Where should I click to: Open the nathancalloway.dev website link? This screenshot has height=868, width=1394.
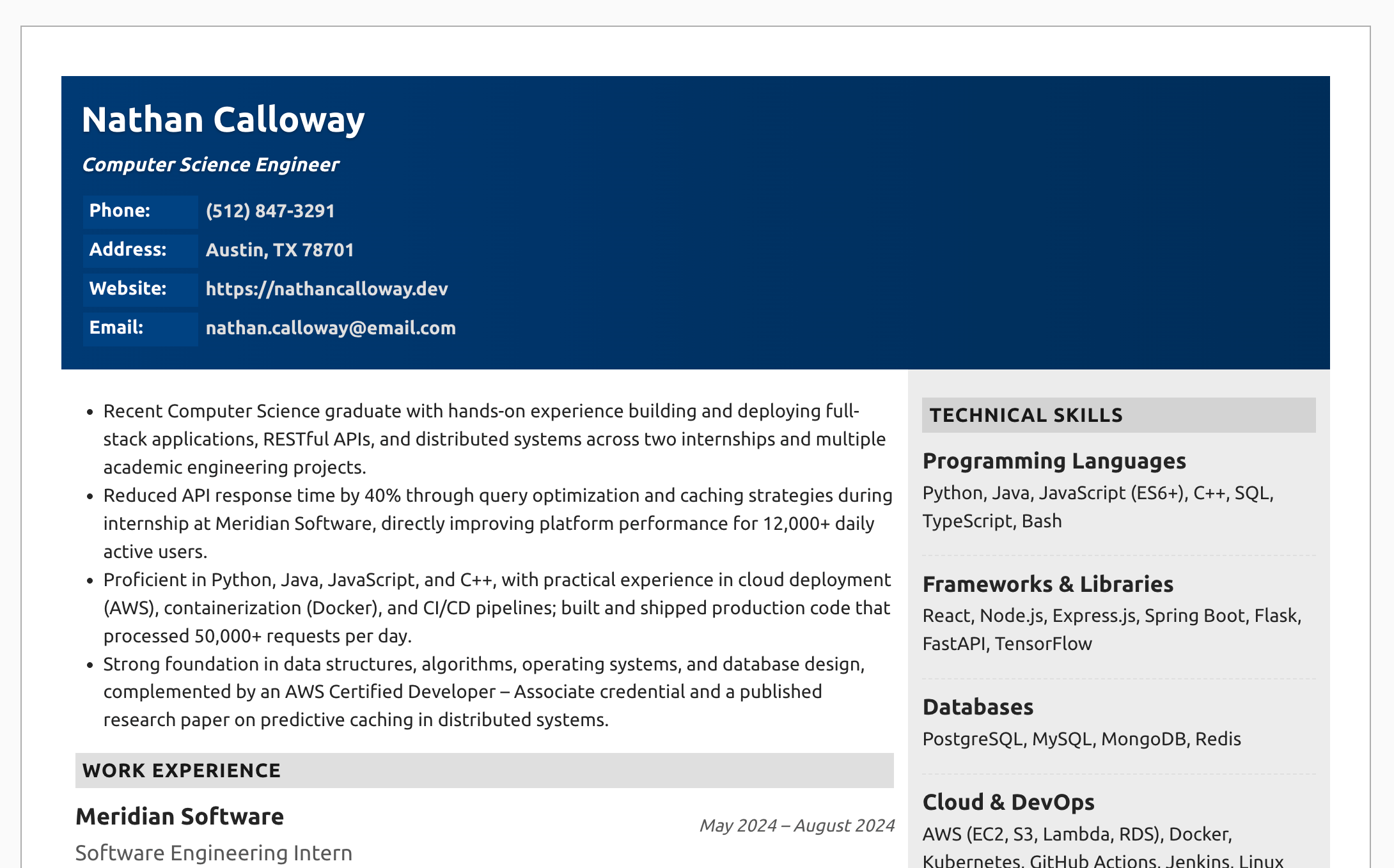click(327, 289)
